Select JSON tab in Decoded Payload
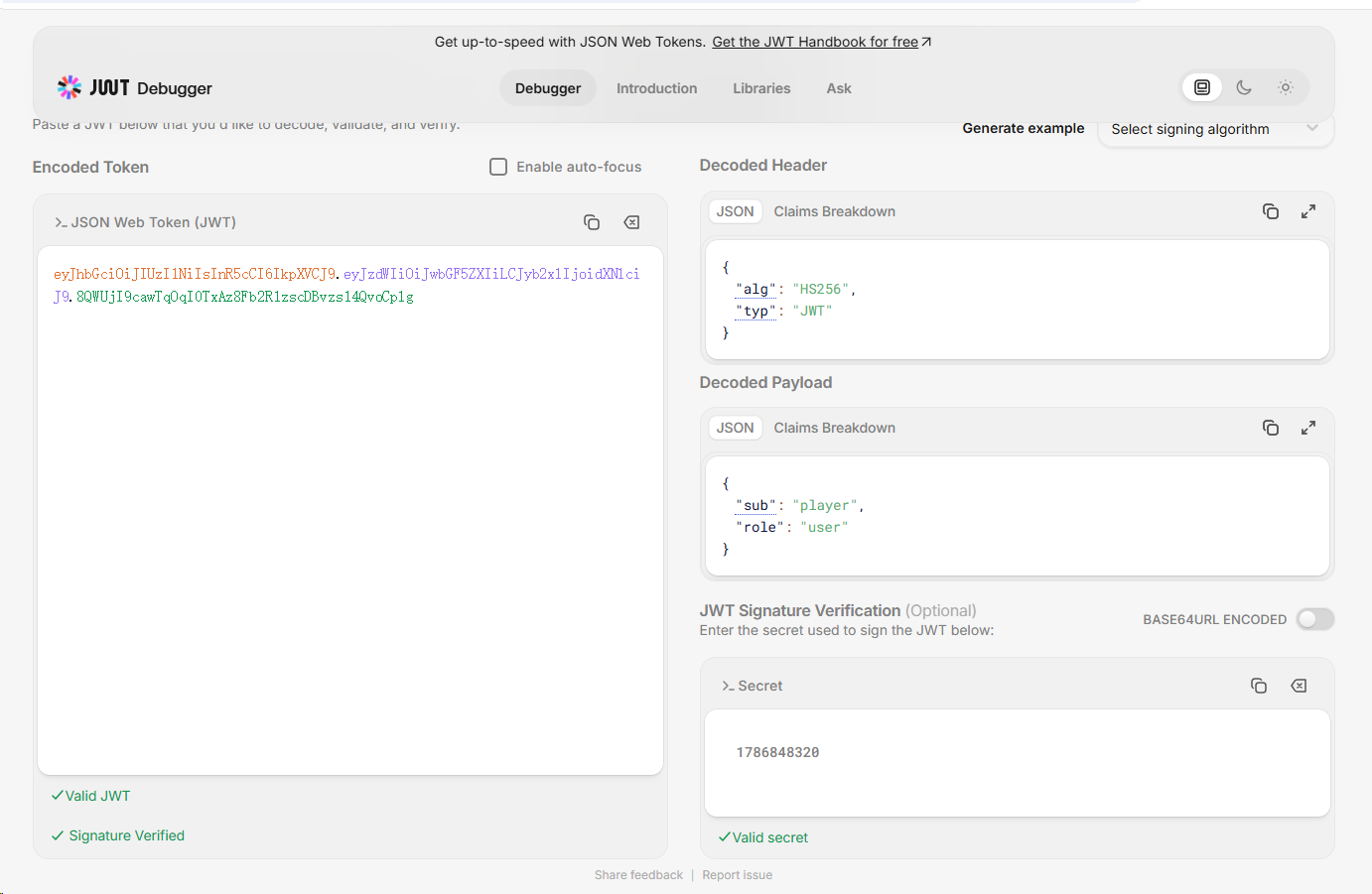Viewport: 1372px width, 894px height. point(736,428)
